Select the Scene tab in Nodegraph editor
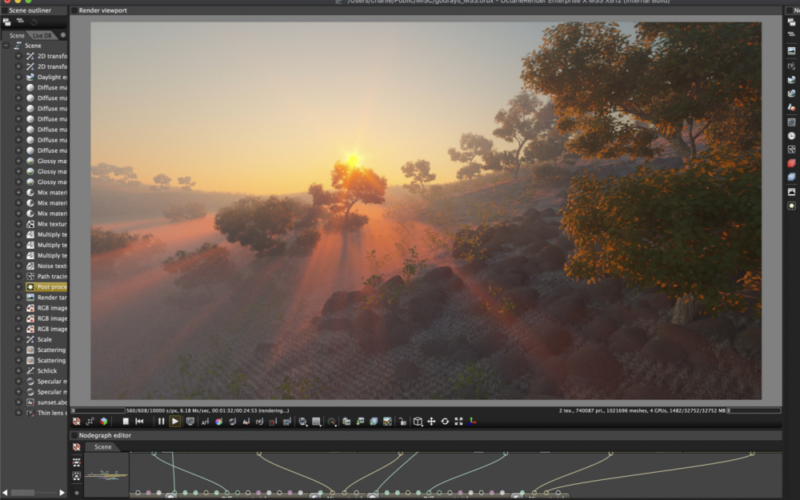 (x=102, y=447)
